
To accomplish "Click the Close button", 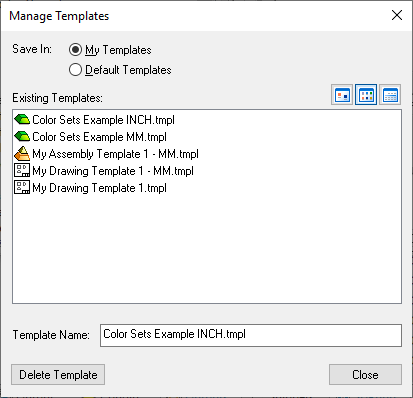I will point(365,375).
